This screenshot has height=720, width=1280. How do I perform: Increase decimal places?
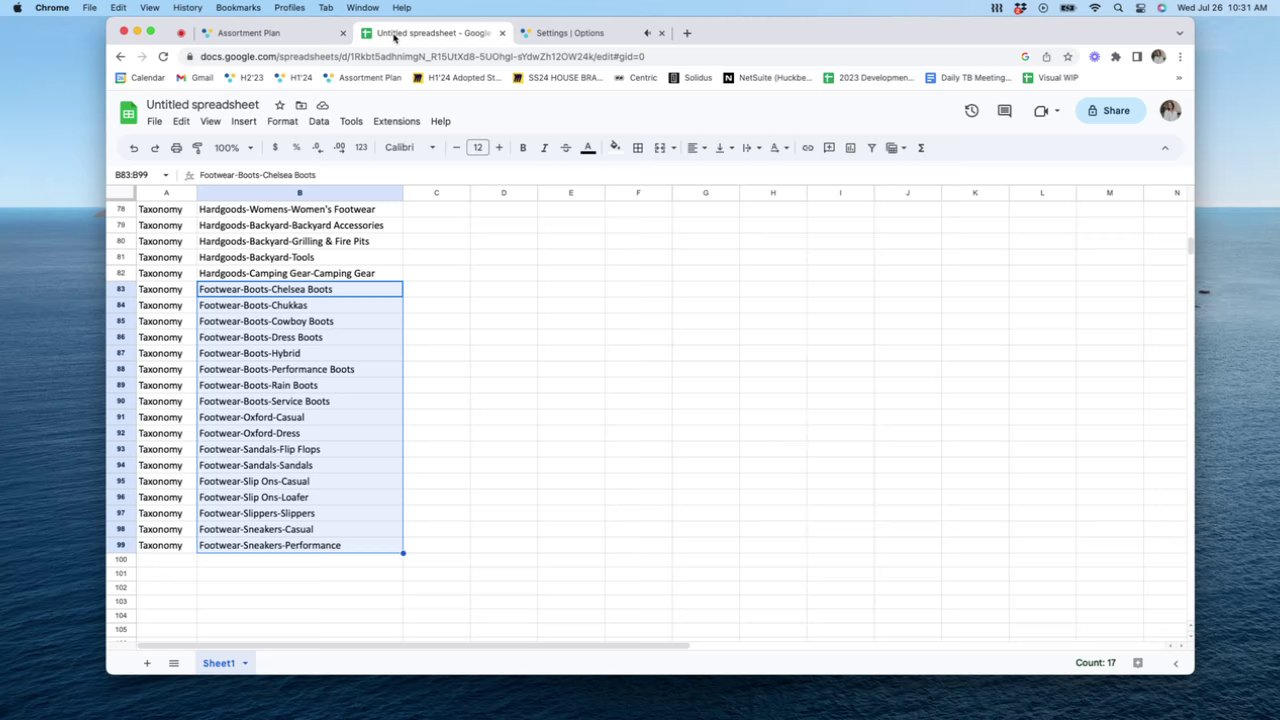pos(339,148)
